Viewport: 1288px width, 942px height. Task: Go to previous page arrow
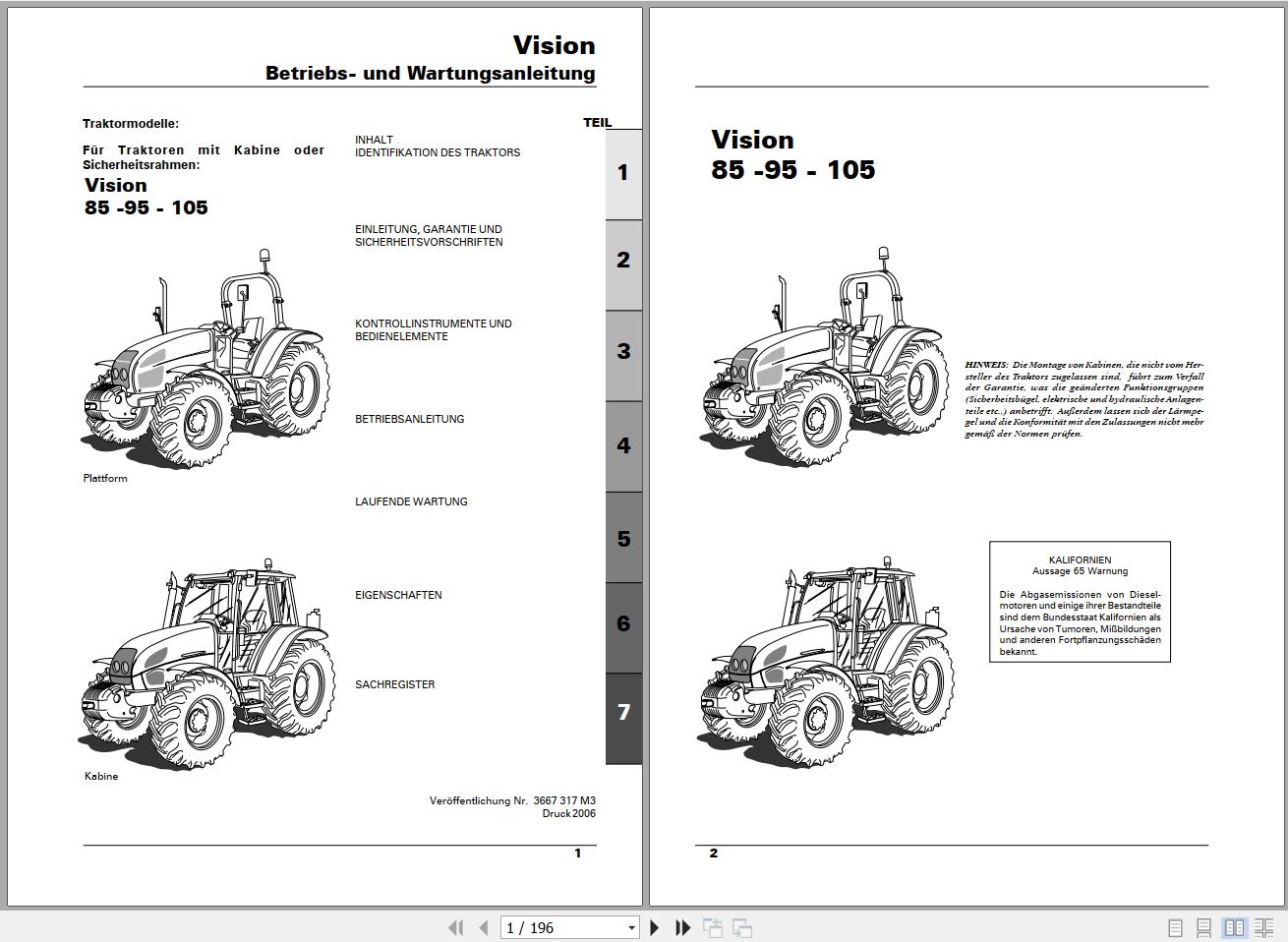484,927
